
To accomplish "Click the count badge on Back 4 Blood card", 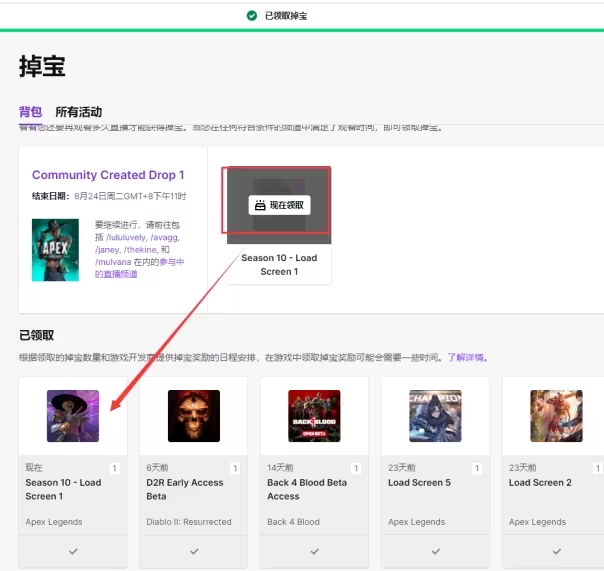I will (356, 468).
